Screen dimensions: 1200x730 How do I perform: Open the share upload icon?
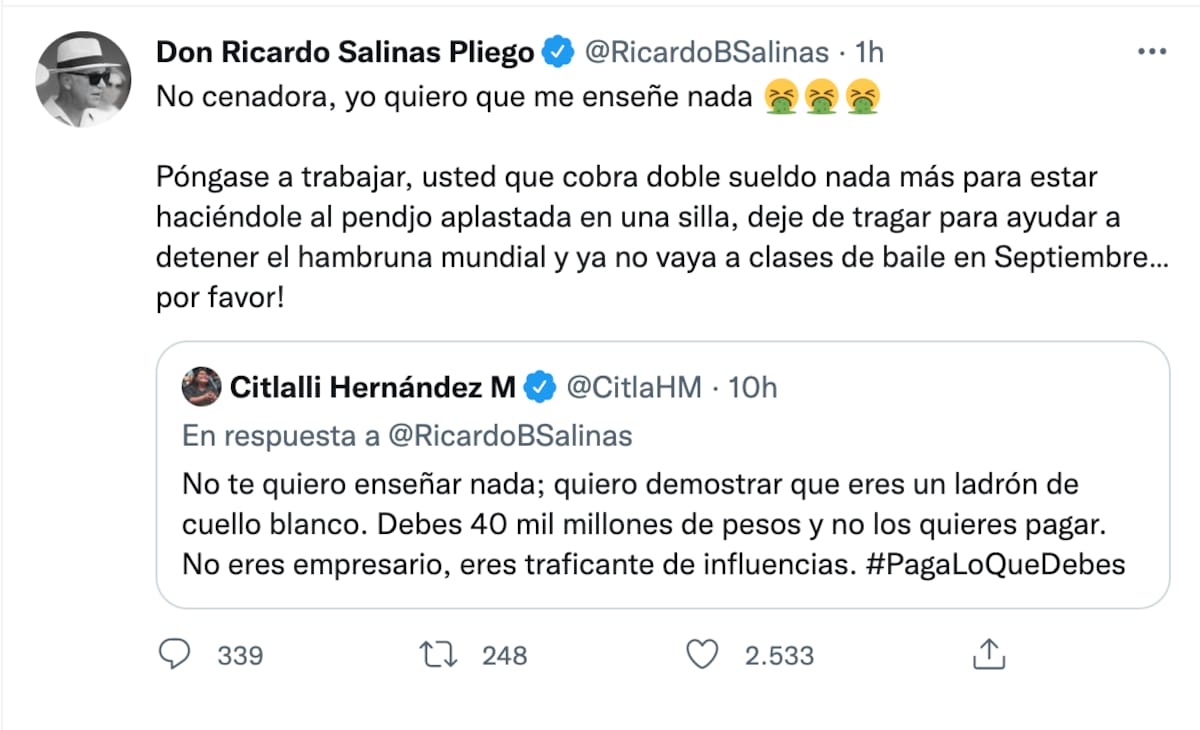tap(988, 654)
